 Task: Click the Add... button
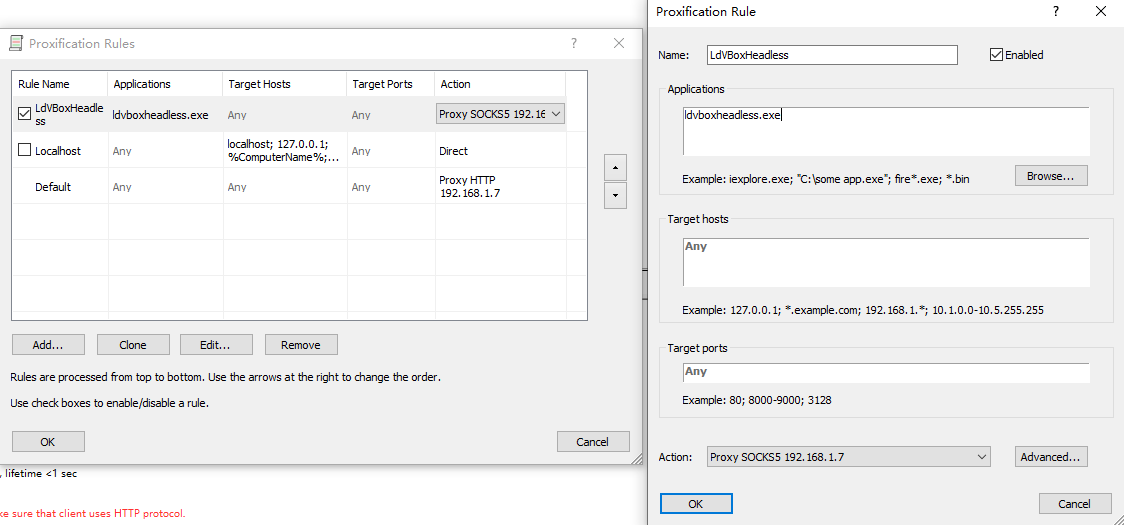pos(48,345)
